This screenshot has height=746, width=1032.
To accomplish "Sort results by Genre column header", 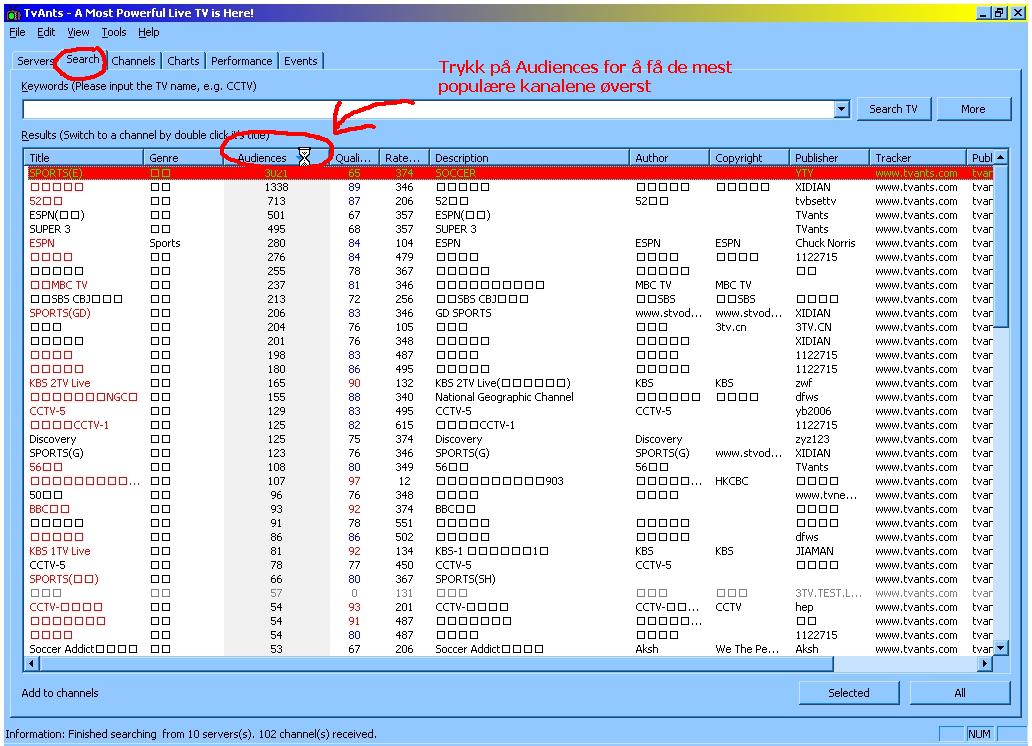I will click(x=183, y=158).
